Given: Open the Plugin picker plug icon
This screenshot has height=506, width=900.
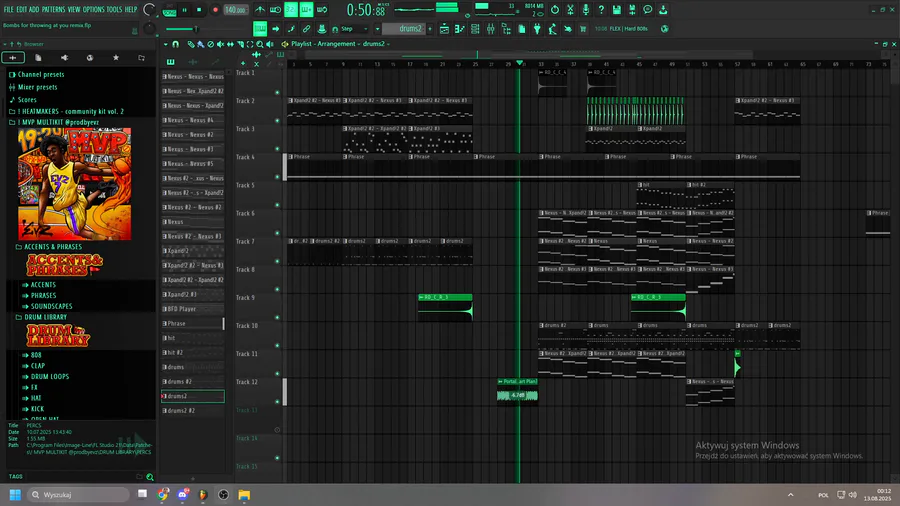Looking at the screenshot, I should tap(537, 29).
